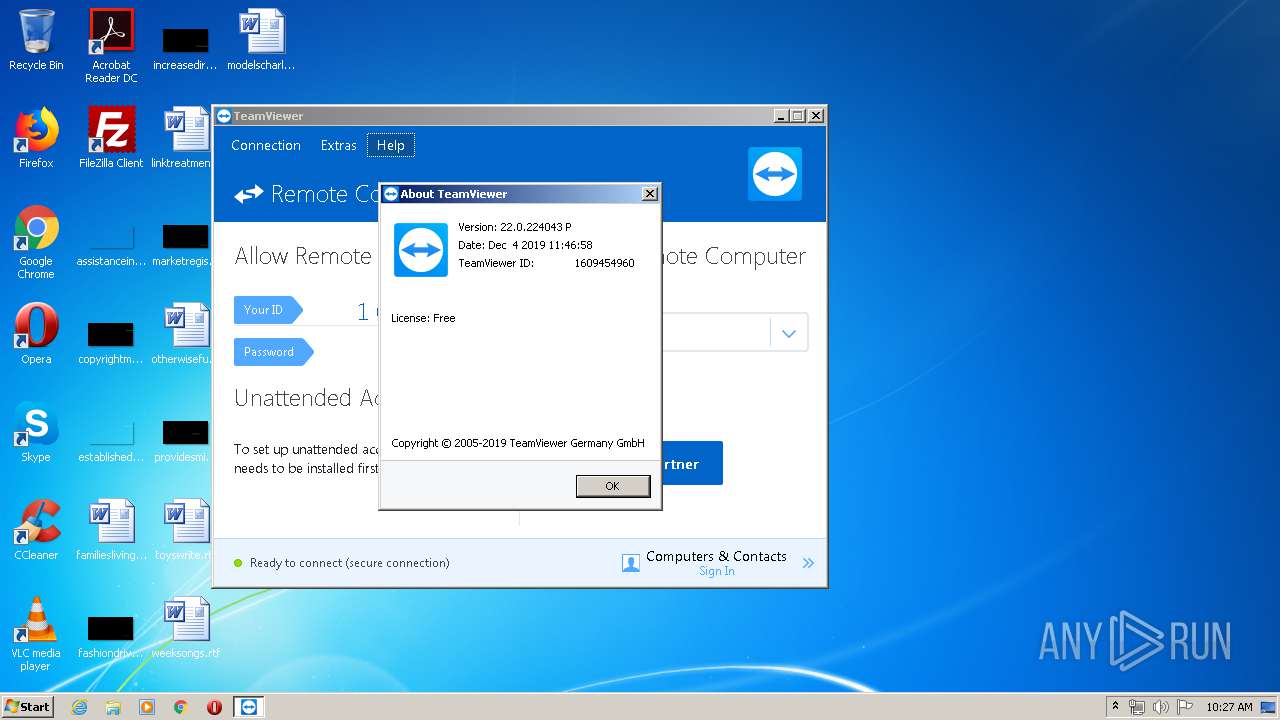Click TeamViewer logo in blue header
1280x720 pixels.
point(775,174)
